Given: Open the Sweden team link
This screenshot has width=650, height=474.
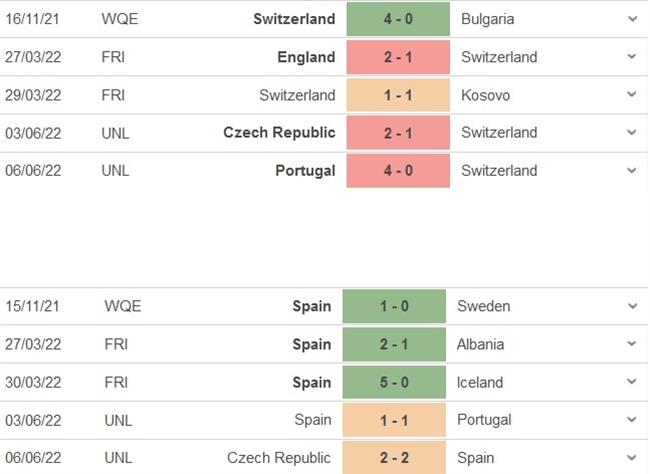Looking at the screenshot, I should (483, 306).
